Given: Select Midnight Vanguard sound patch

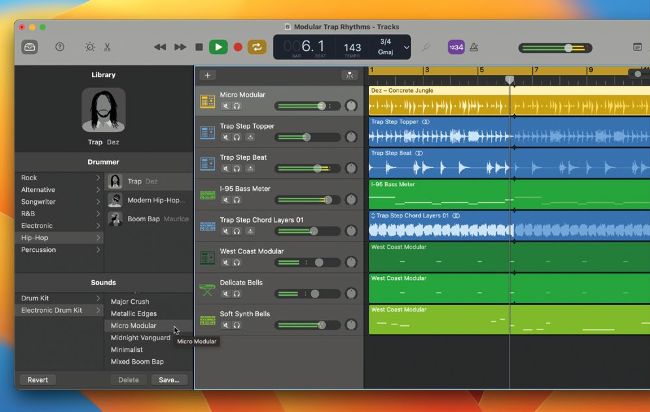Looking at the screenshot, I should coord(148,338).
